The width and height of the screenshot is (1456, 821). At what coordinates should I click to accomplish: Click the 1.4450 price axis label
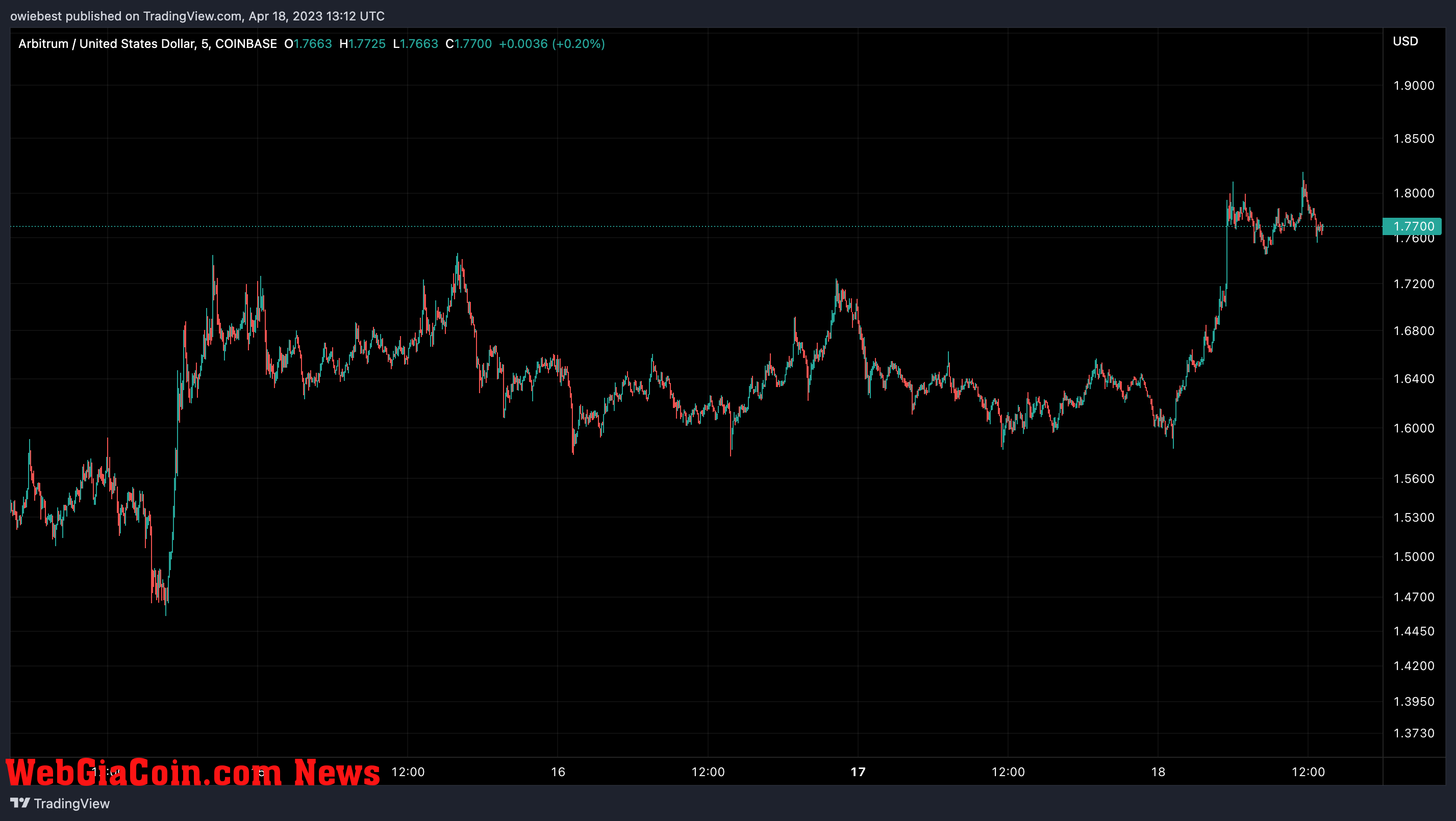point(1414,631)
